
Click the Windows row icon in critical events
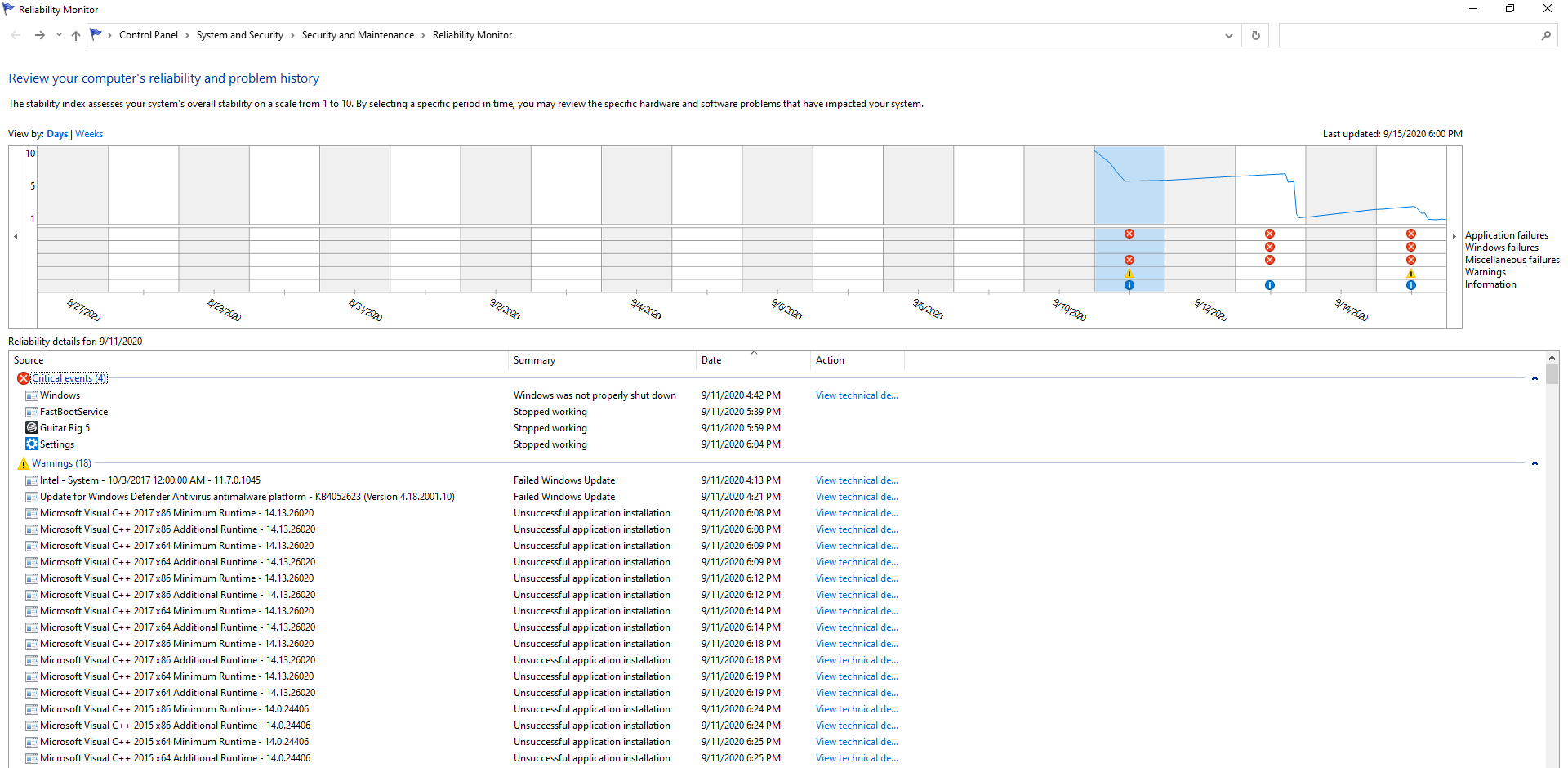tap(32, 395)
